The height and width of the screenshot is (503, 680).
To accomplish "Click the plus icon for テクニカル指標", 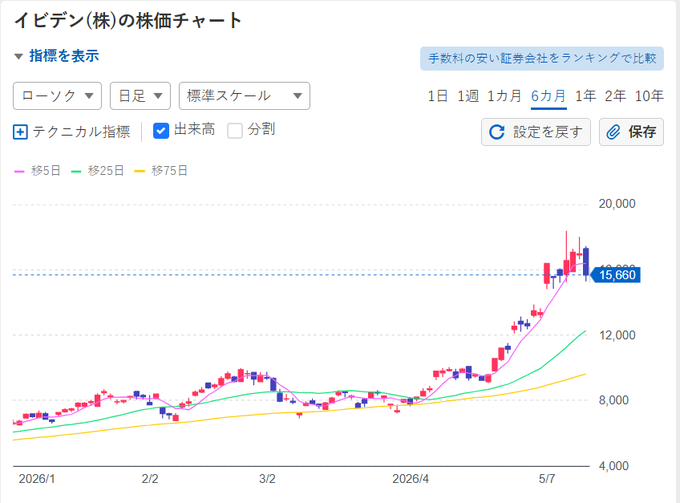I will click(20, 132).
